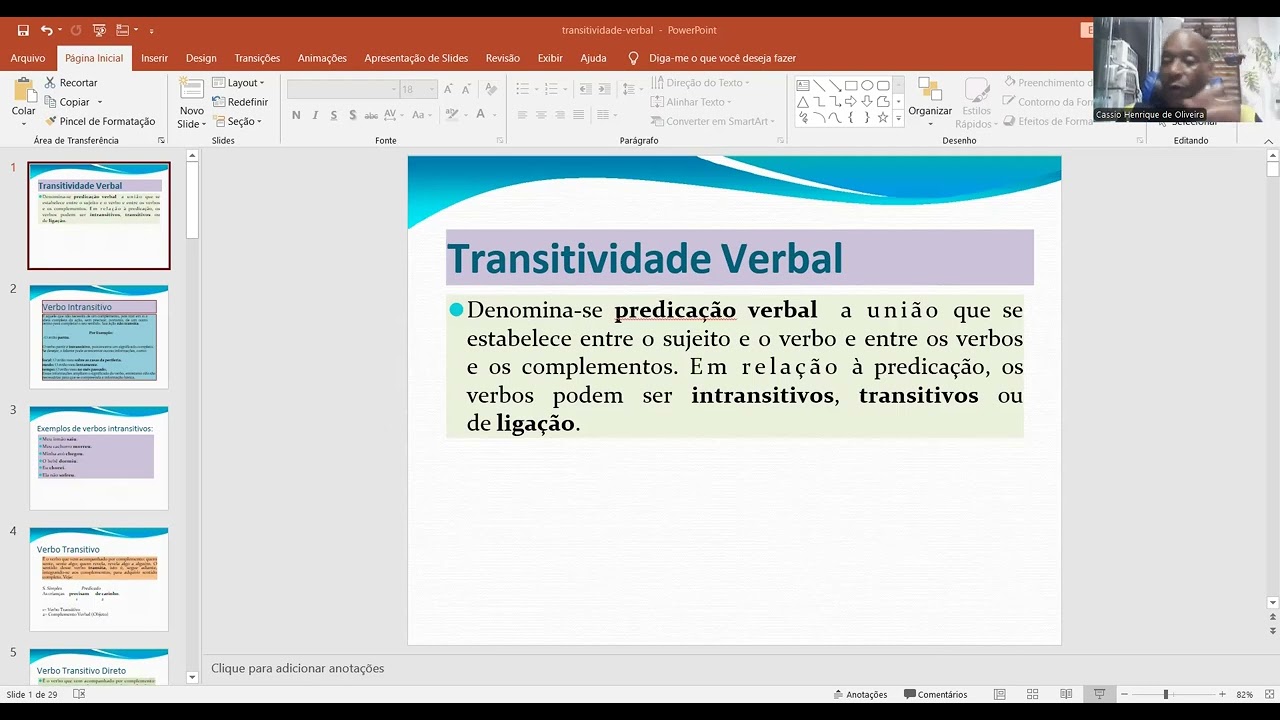Image resolution: width=1280 pixels, height=720 pixels.
Task: Switch to the Inserir tab
Action: click(154, 58)
